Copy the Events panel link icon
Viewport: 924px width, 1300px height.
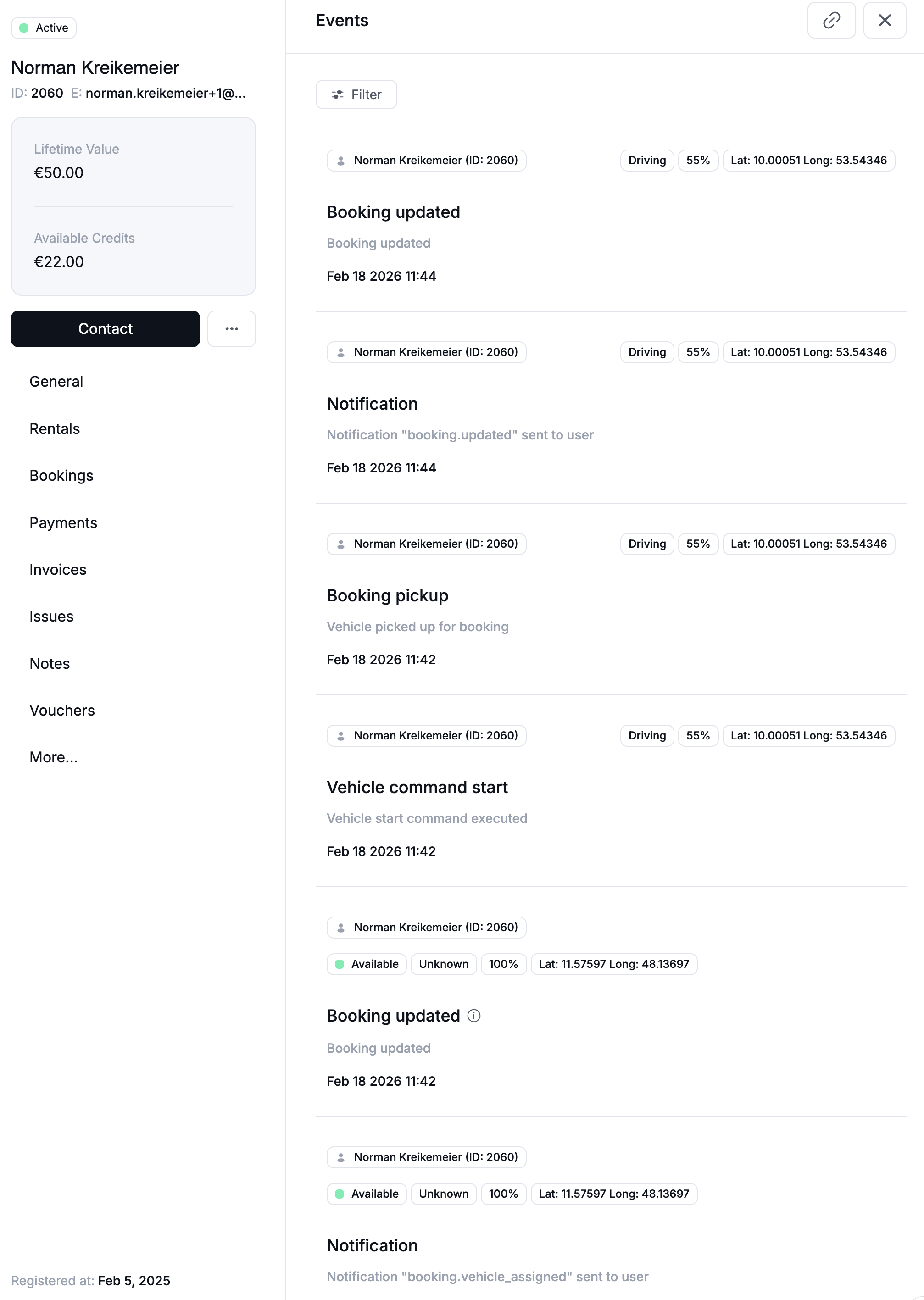[x=831, y=21]
